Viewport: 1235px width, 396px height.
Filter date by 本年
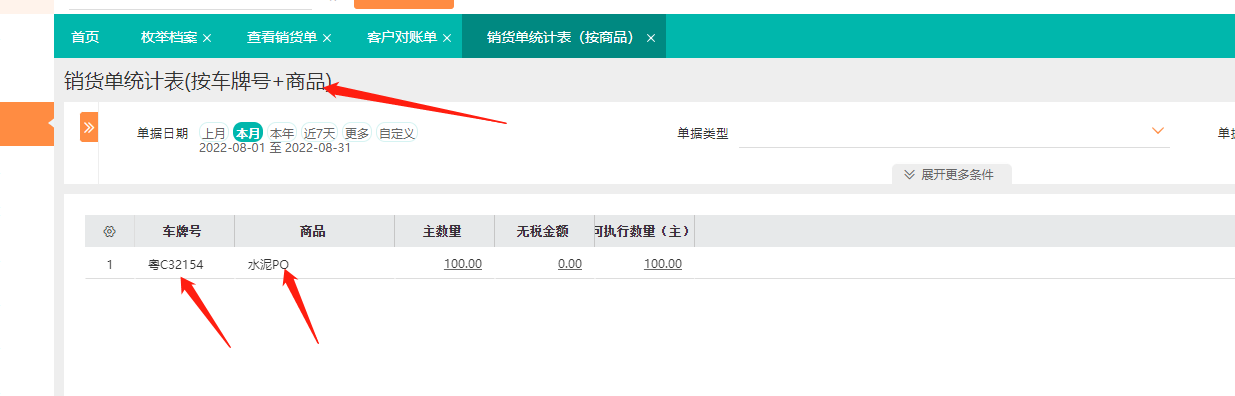[282, 133]
